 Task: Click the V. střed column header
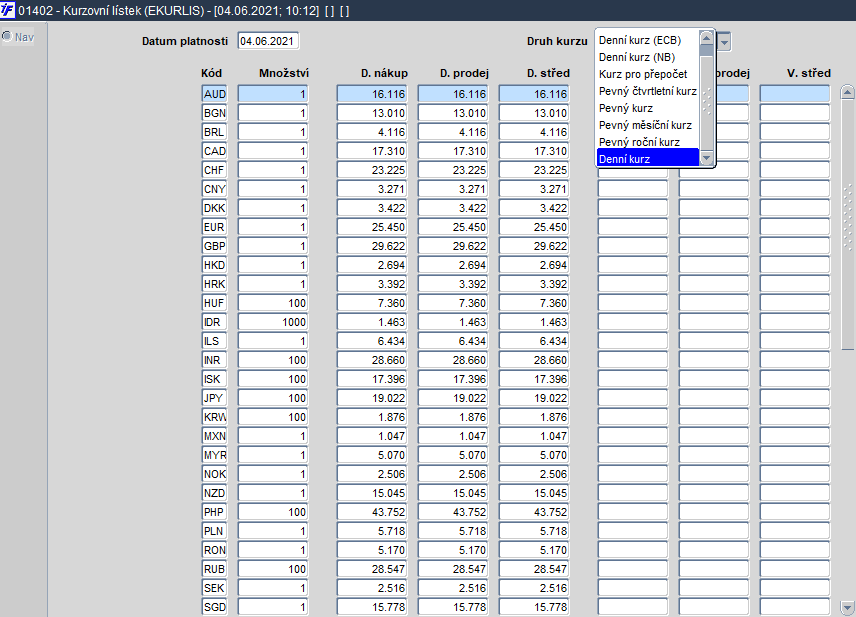pos(809,73)
